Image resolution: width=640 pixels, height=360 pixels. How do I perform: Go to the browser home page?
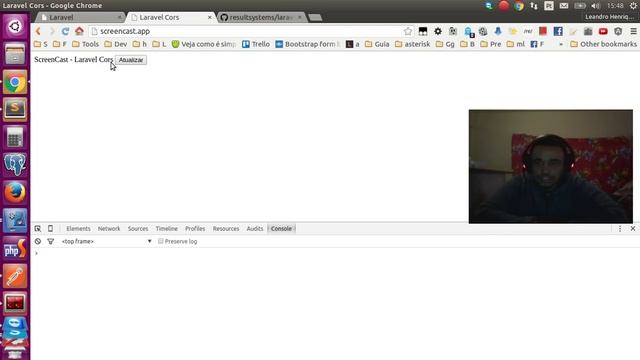pyautogui.click(x=79, y=31)
